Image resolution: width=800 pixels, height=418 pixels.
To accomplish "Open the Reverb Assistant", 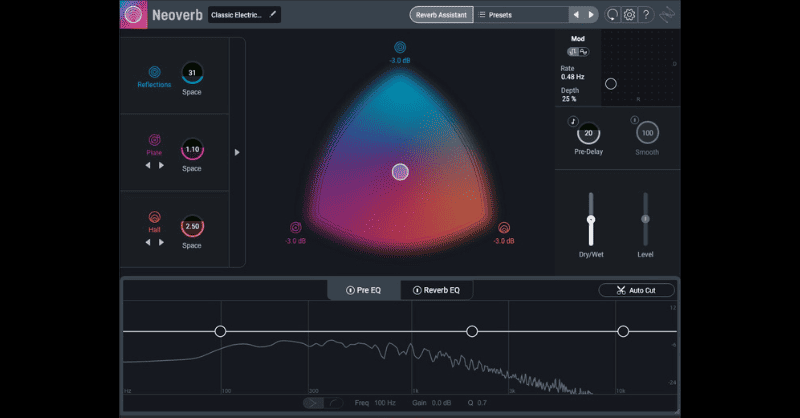I will [441, 15].
